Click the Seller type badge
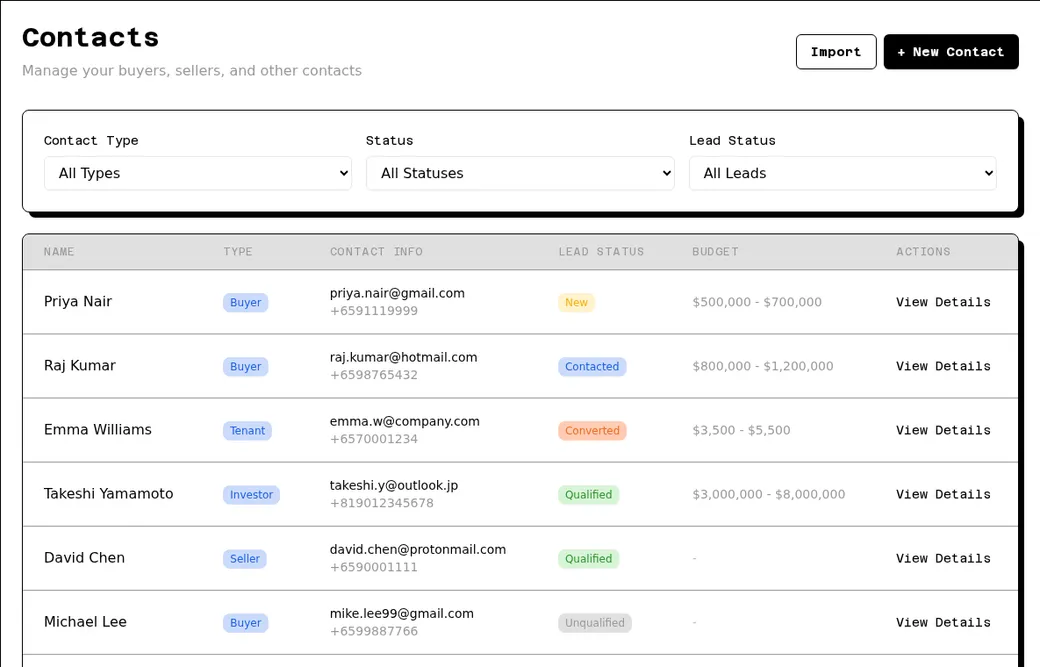Screen dimensions: 1040x667 pos(245,559)
